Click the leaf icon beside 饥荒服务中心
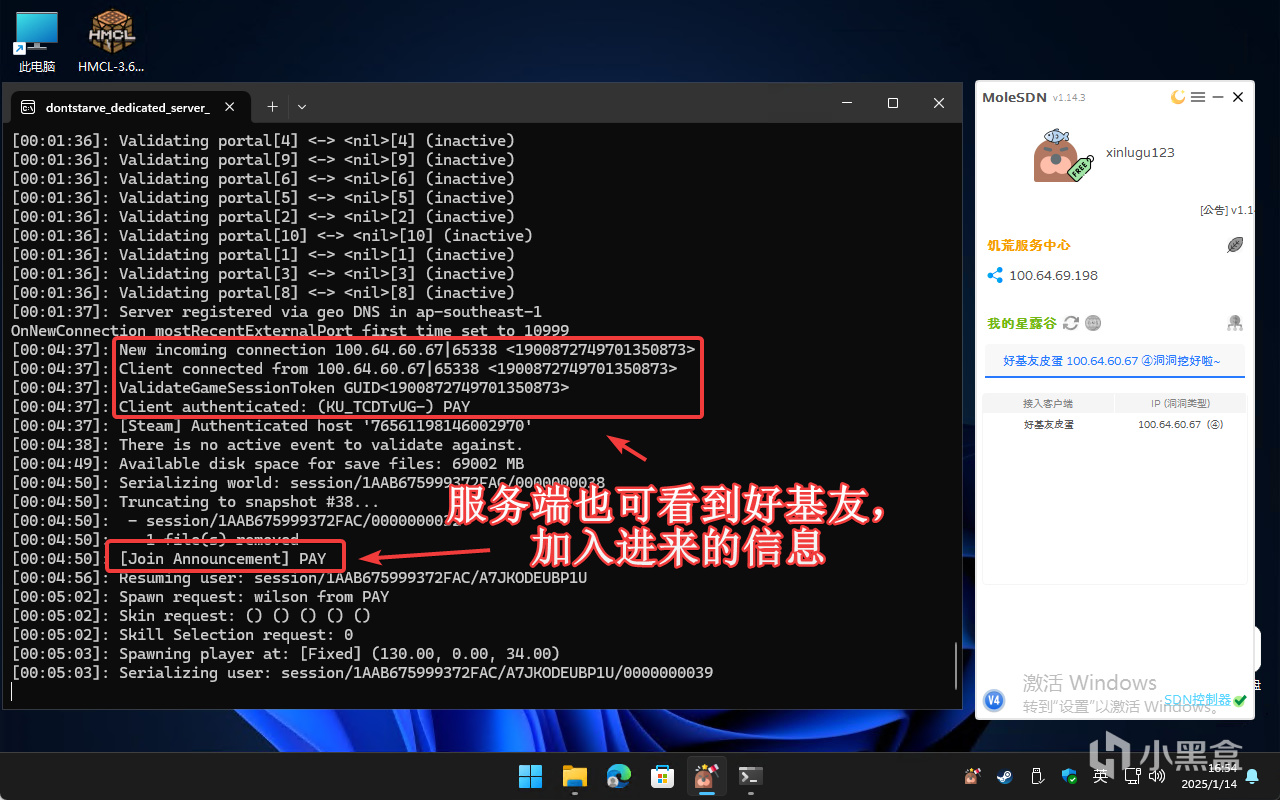Screen dimensions: 1280x800 point(1236,245)
